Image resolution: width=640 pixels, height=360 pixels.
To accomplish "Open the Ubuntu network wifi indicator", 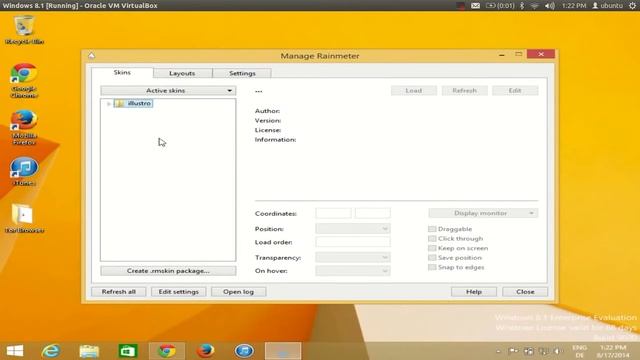I will (x=535, y=6).
